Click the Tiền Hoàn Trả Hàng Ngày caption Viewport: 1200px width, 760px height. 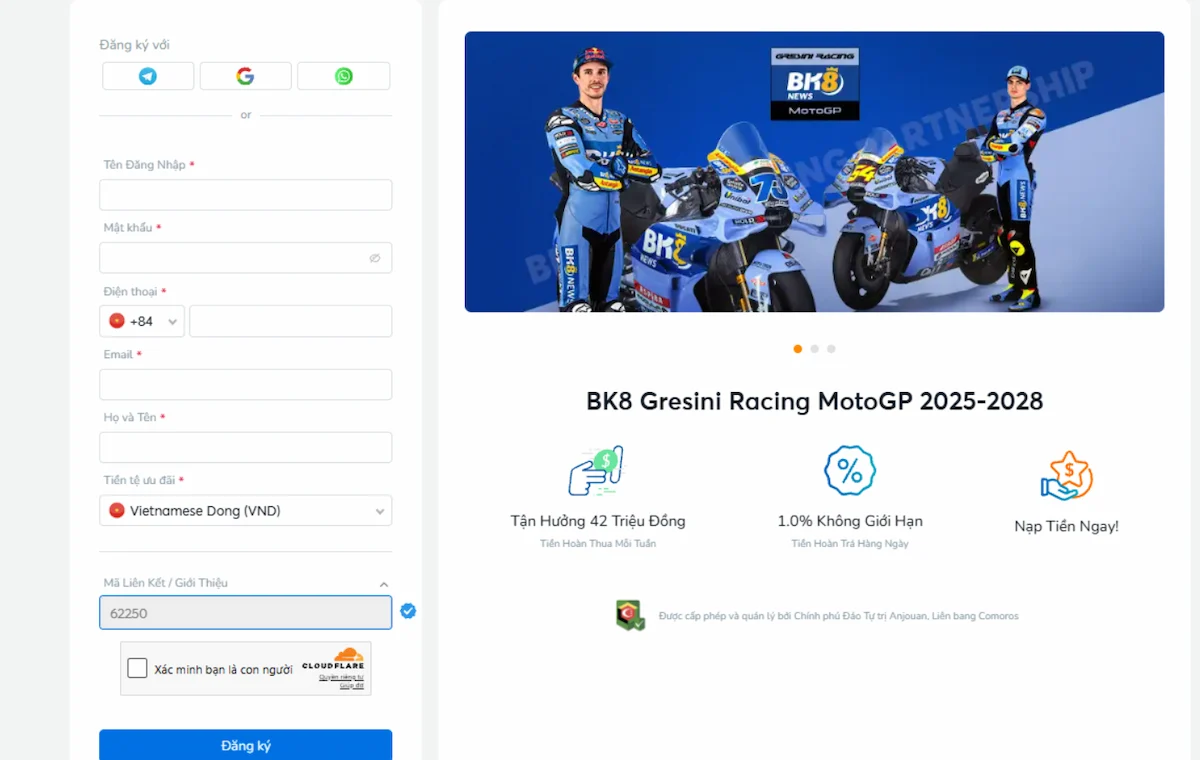pyautogui.click(x=850, y=544)
